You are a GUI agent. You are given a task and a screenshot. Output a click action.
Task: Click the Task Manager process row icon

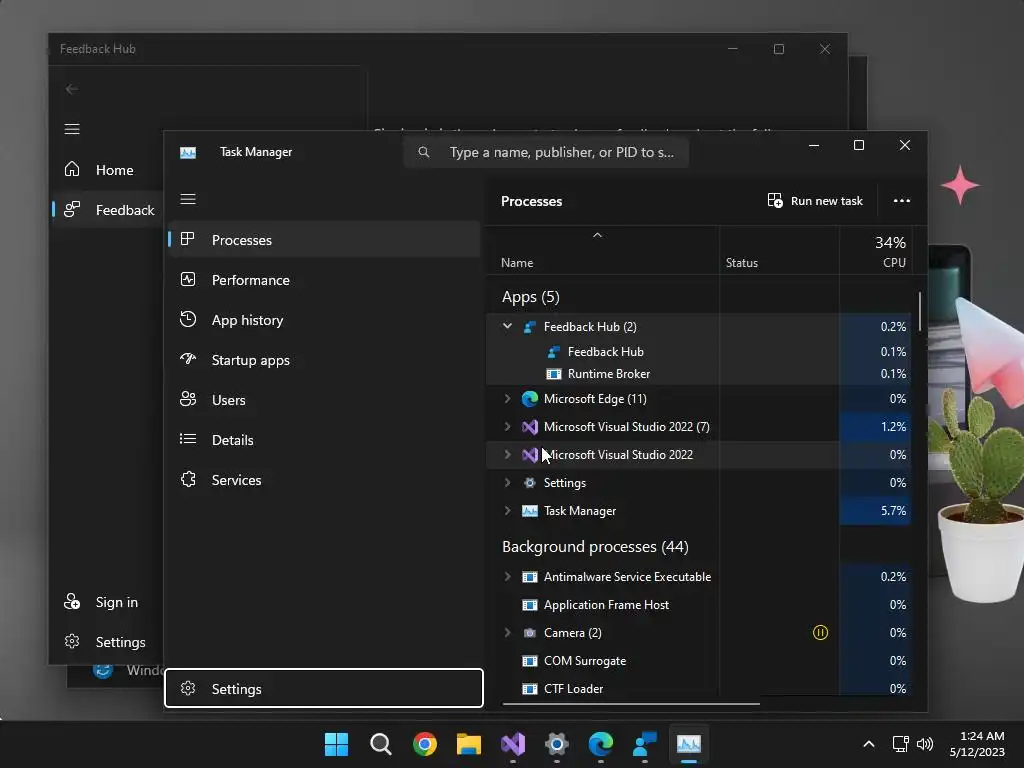click(530, 511)
